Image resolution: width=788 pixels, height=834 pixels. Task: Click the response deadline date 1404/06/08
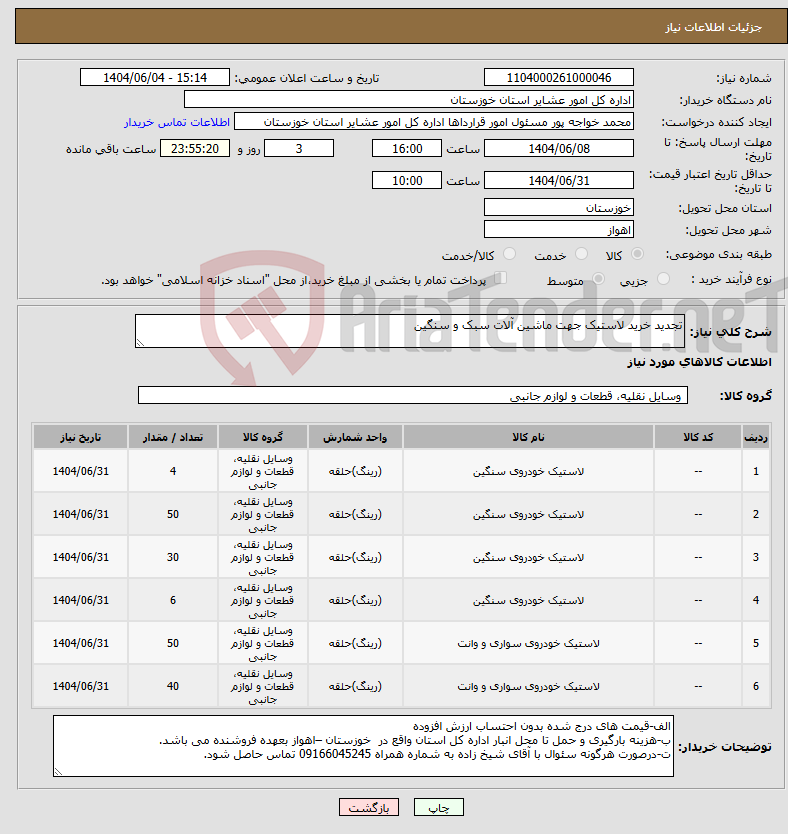click(x=559, y=148)
